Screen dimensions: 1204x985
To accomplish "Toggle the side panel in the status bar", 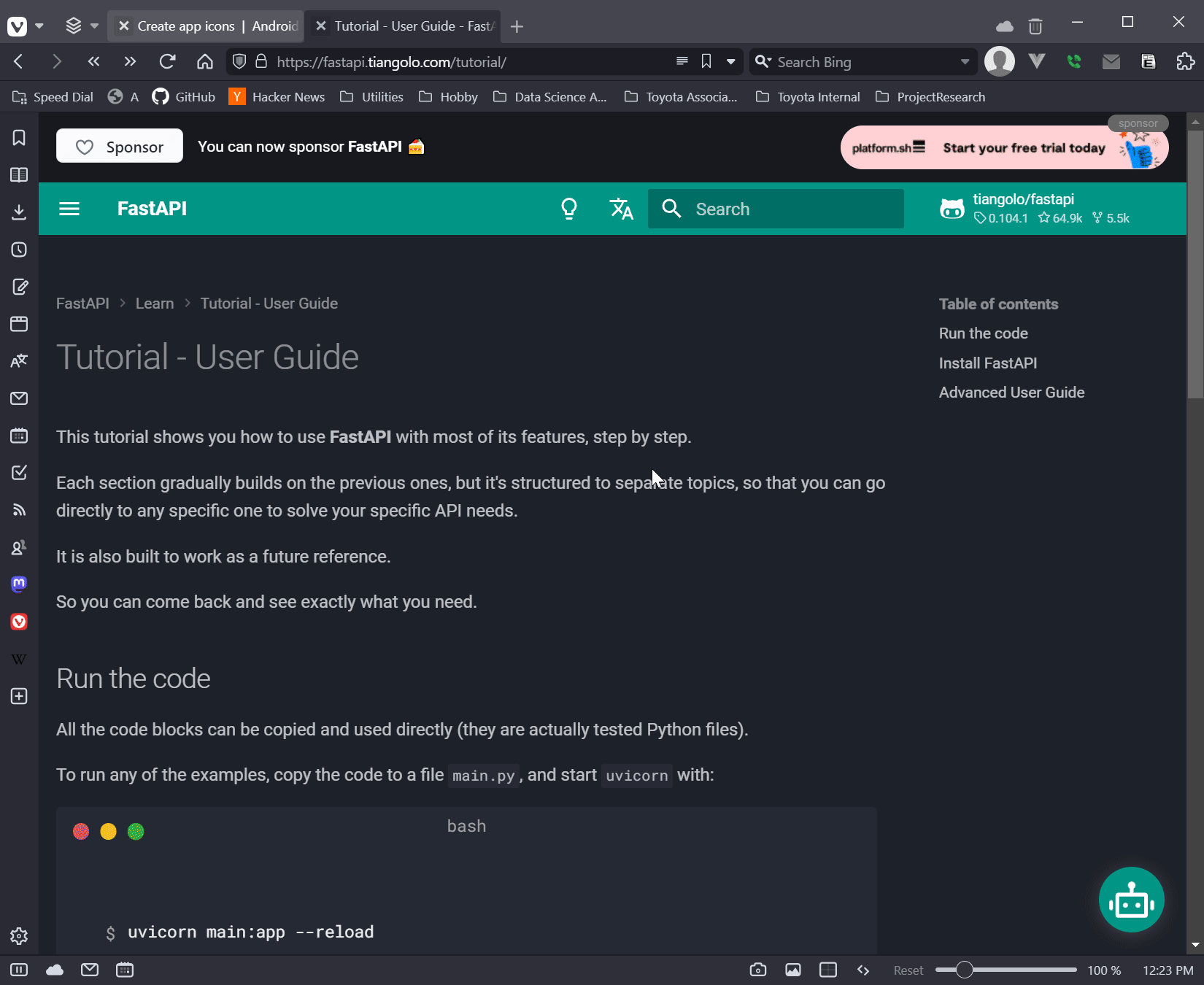I will pyautogui.click(x=19, y=970).
